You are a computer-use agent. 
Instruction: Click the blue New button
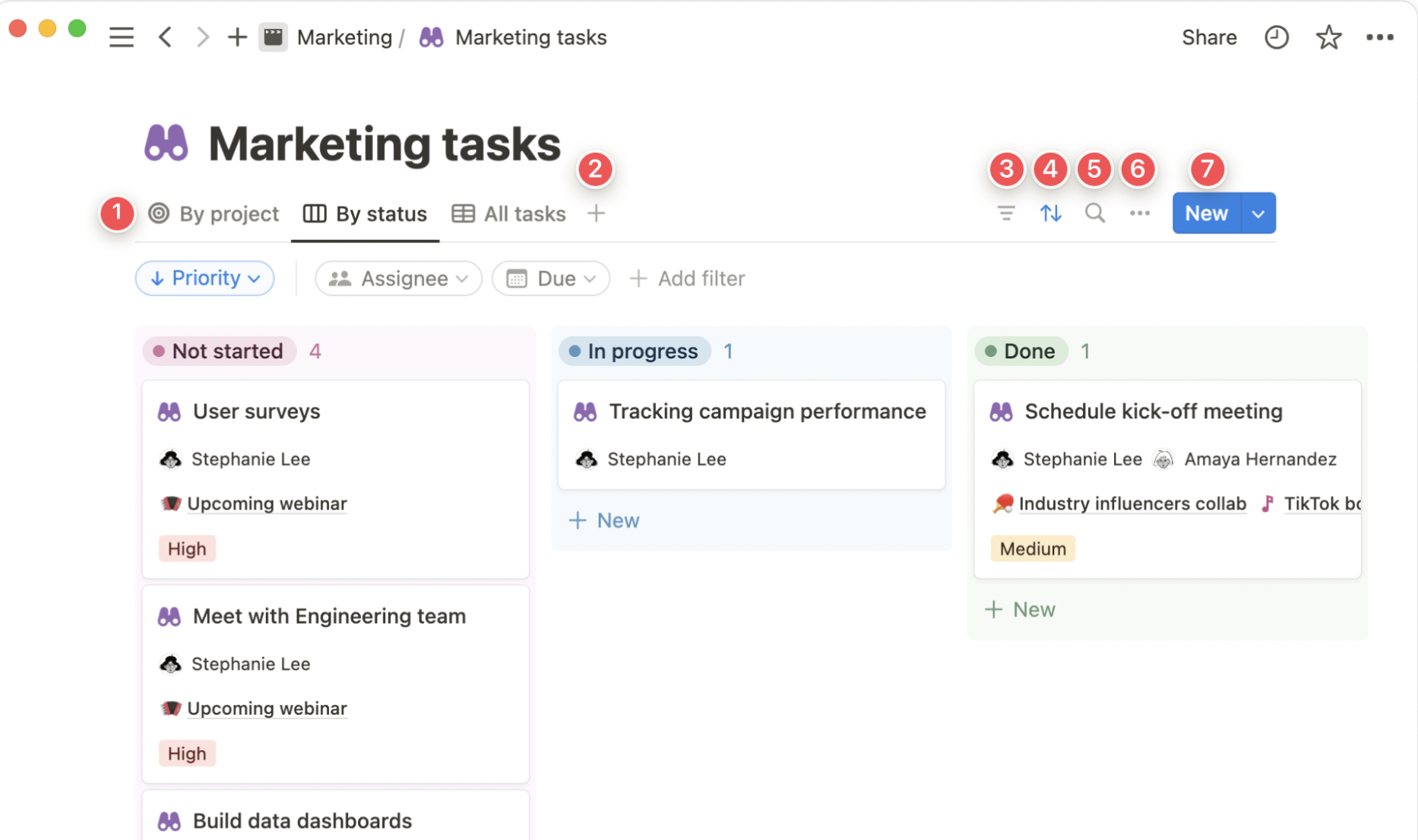point(1205,213)
